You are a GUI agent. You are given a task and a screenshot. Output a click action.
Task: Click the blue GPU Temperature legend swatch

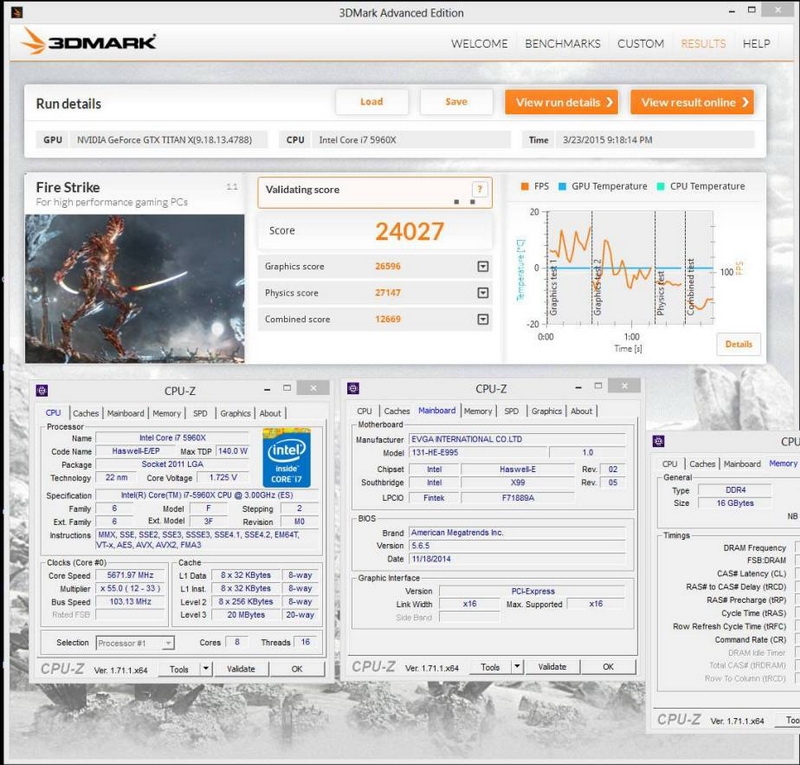pyautogui.click(x=562, y=187)
